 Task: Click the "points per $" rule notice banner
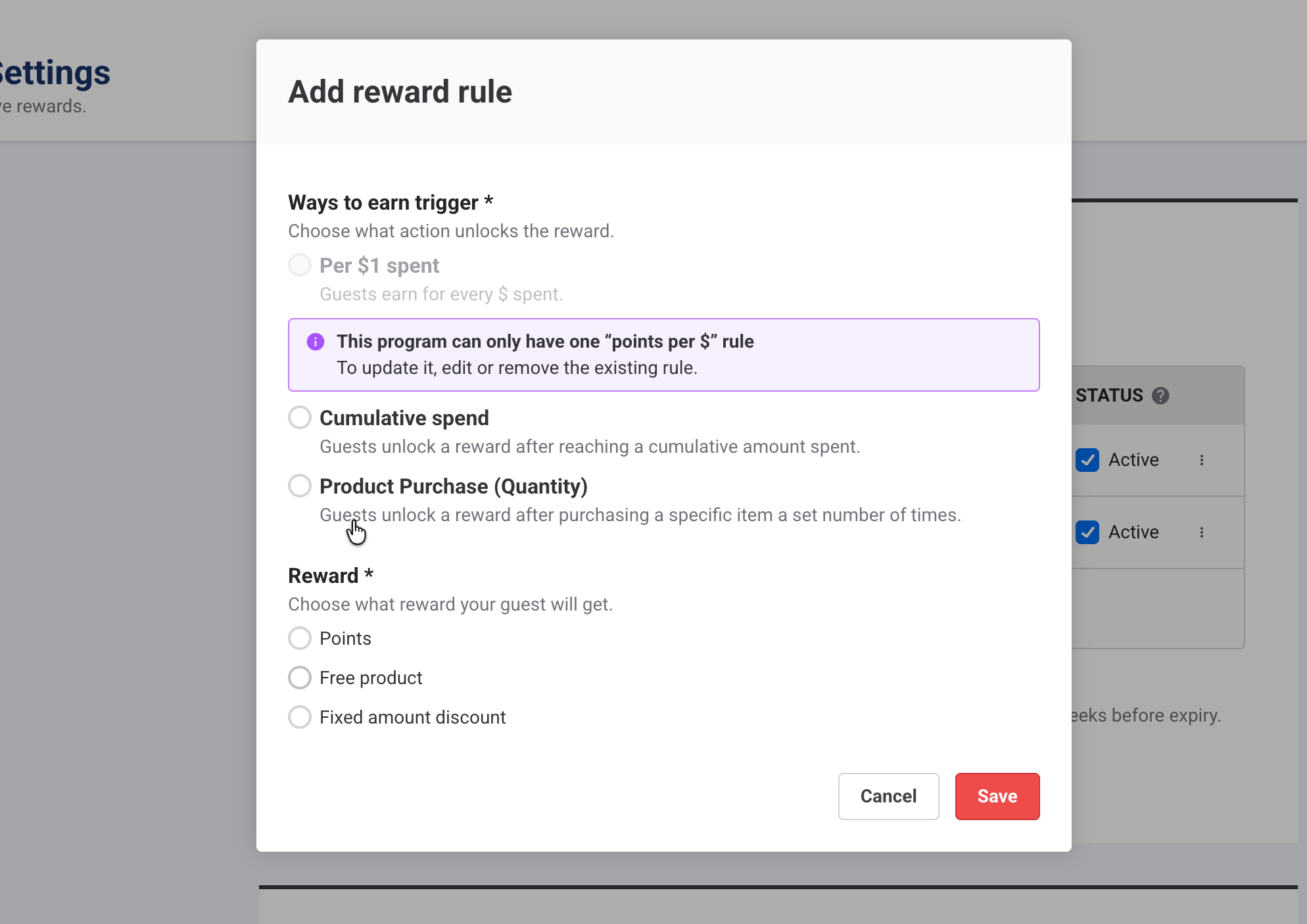pyautogui.click(x=664, y=355)
